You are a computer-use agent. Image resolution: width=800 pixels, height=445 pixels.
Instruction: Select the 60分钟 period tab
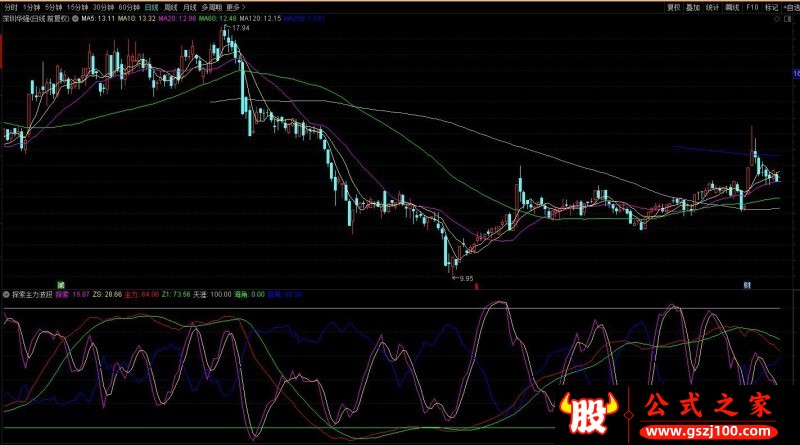129,7
